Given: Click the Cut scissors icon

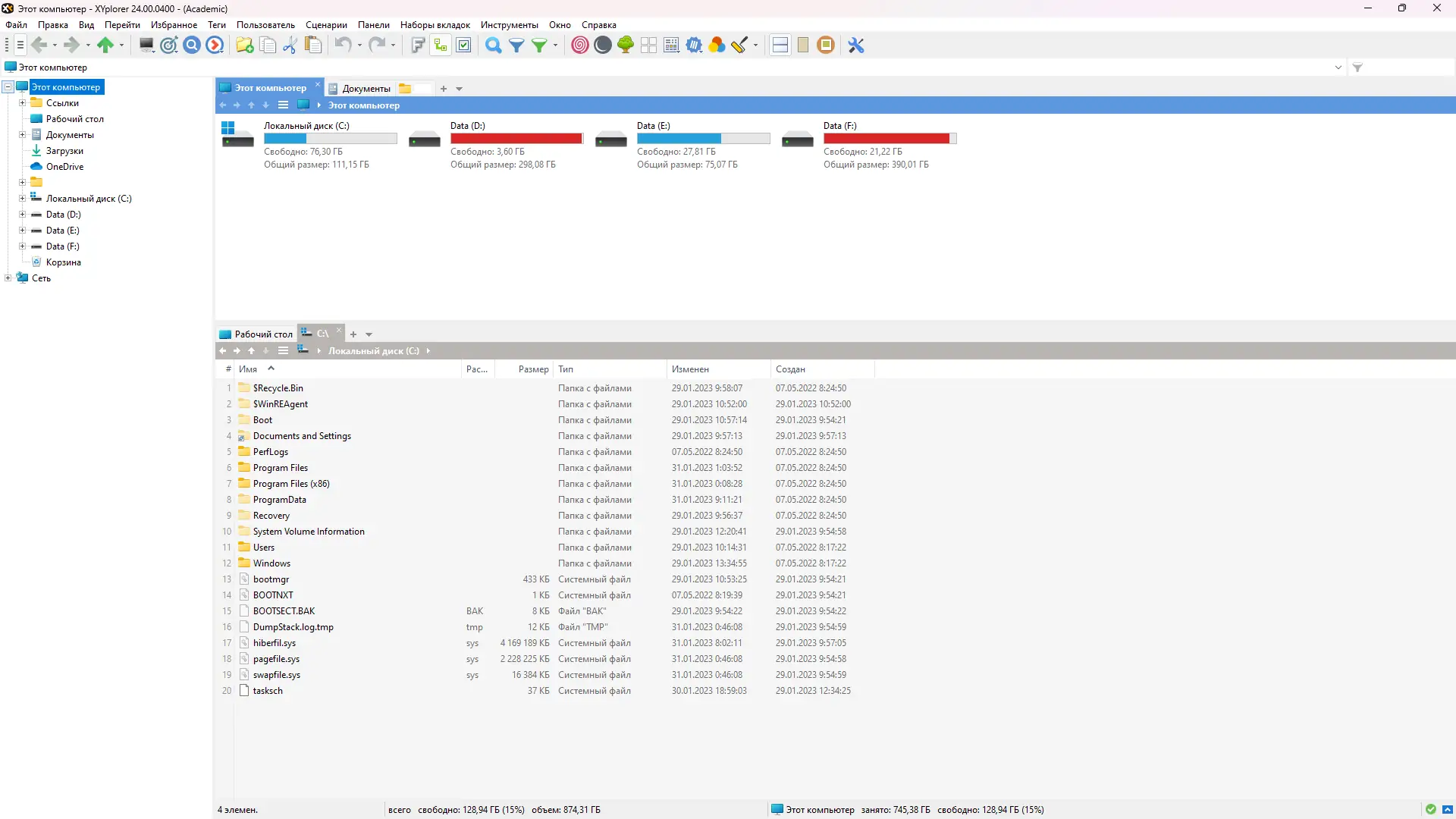Looking at the screenshot, I should pos(290,45).
